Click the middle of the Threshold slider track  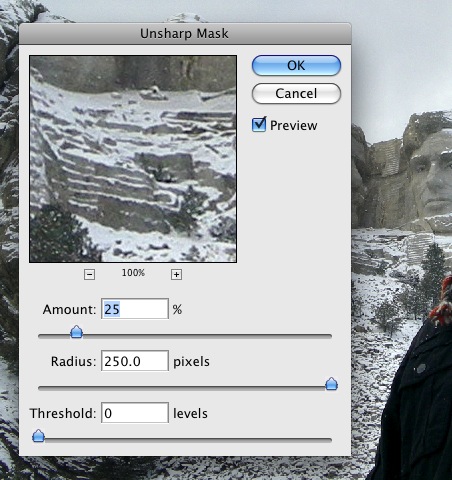point(185,440)
